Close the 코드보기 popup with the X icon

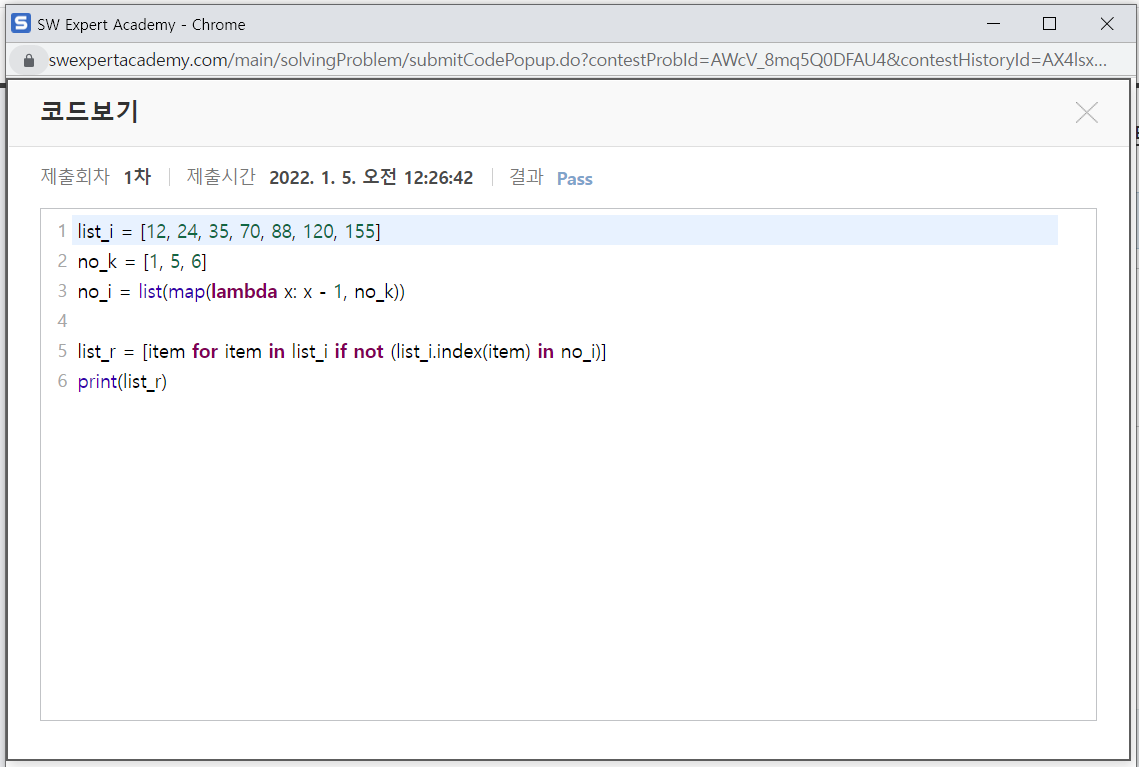click(1086, 113)
